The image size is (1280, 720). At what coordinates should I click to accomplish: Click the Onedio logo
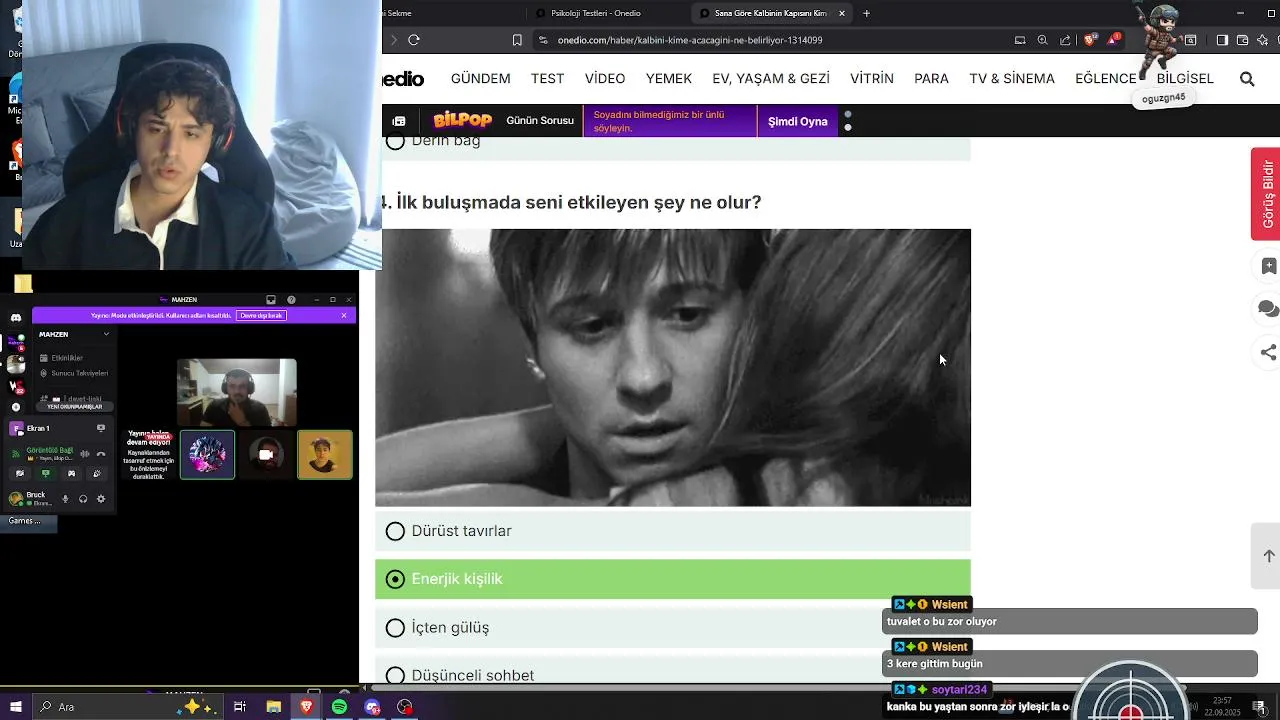pyautogui.click(x=403, y=79)
